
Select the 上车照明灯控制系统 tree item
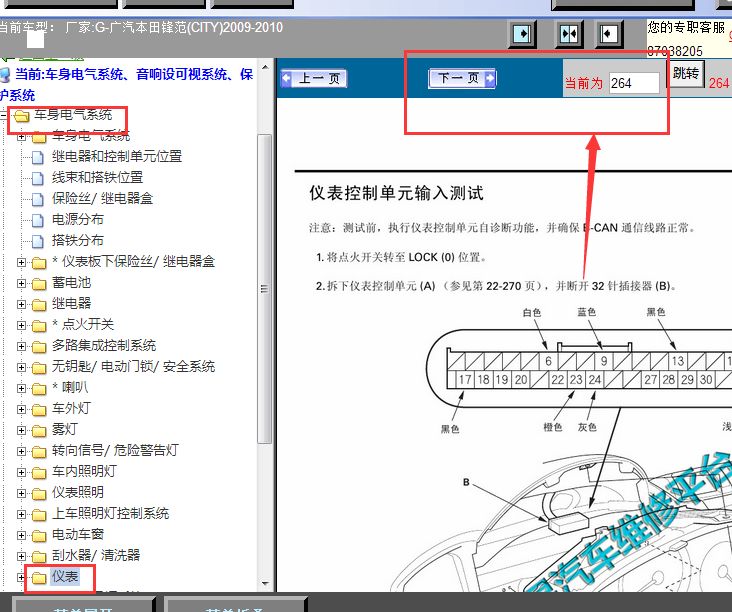(x=110, y=514)
